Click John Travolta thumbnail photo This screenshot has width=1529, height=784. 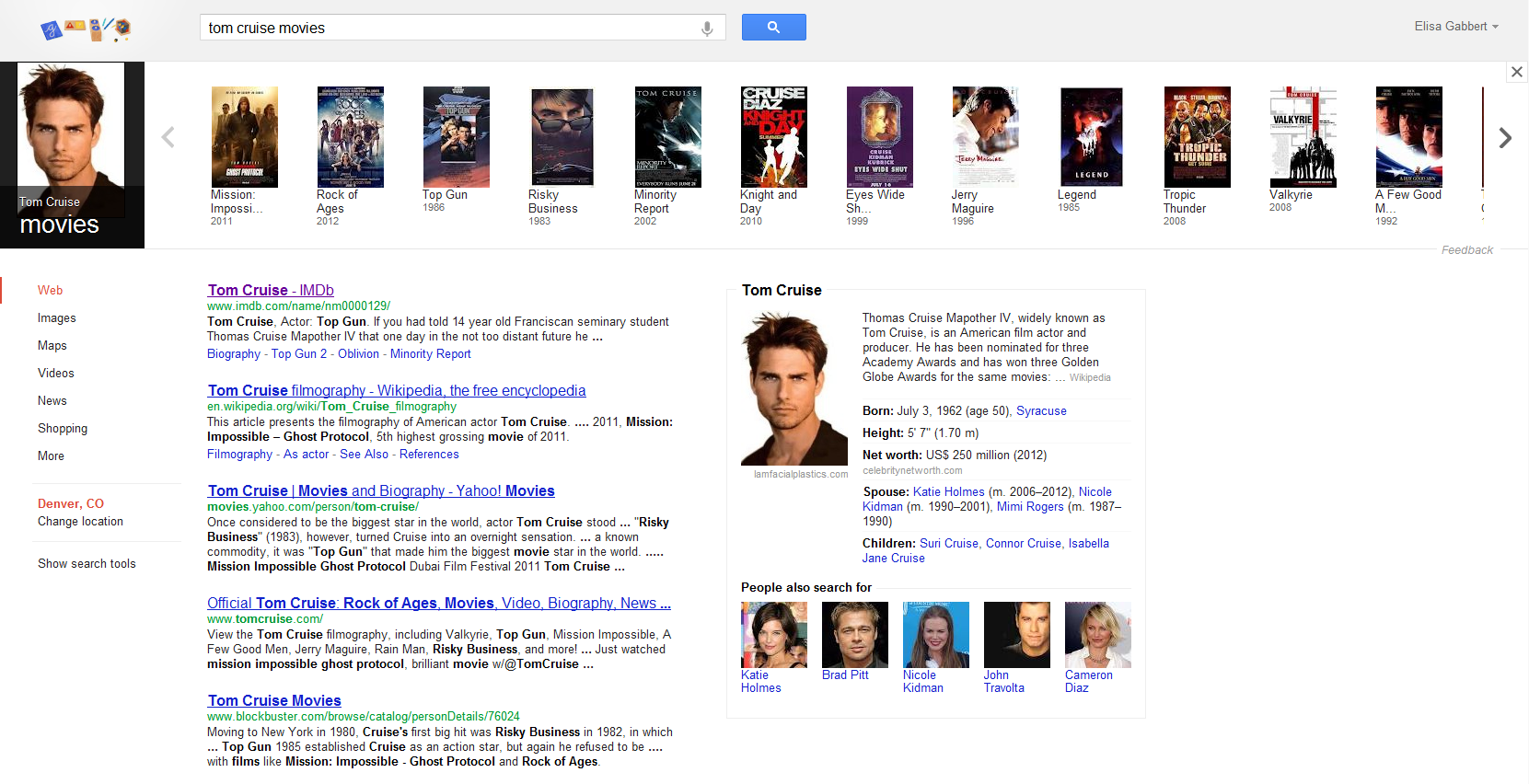tap(1017, 635)
